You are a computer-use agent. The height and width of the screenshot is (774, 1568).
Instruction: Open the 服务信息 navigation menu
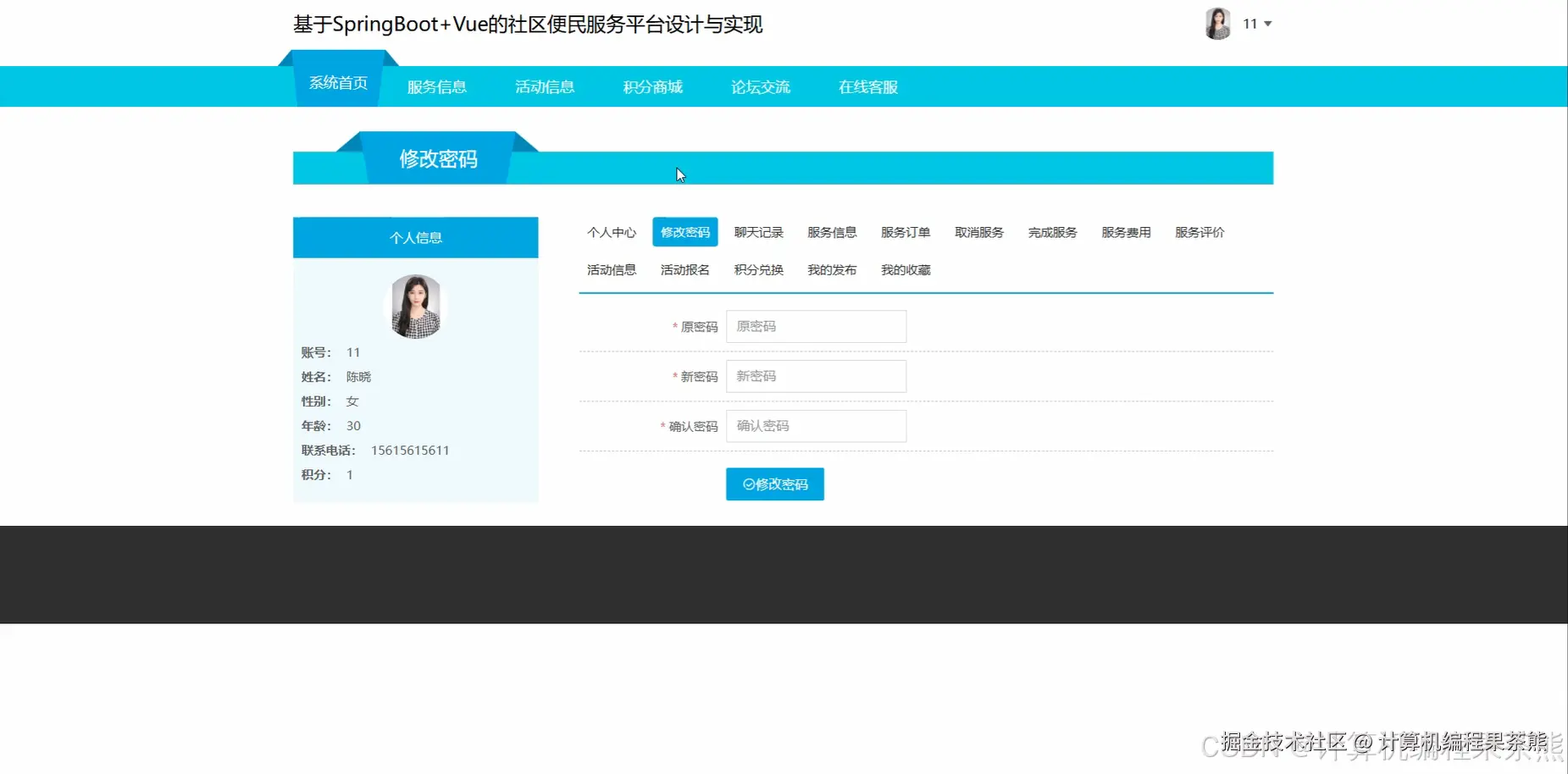pyautogui.click(x=436, y=86)
